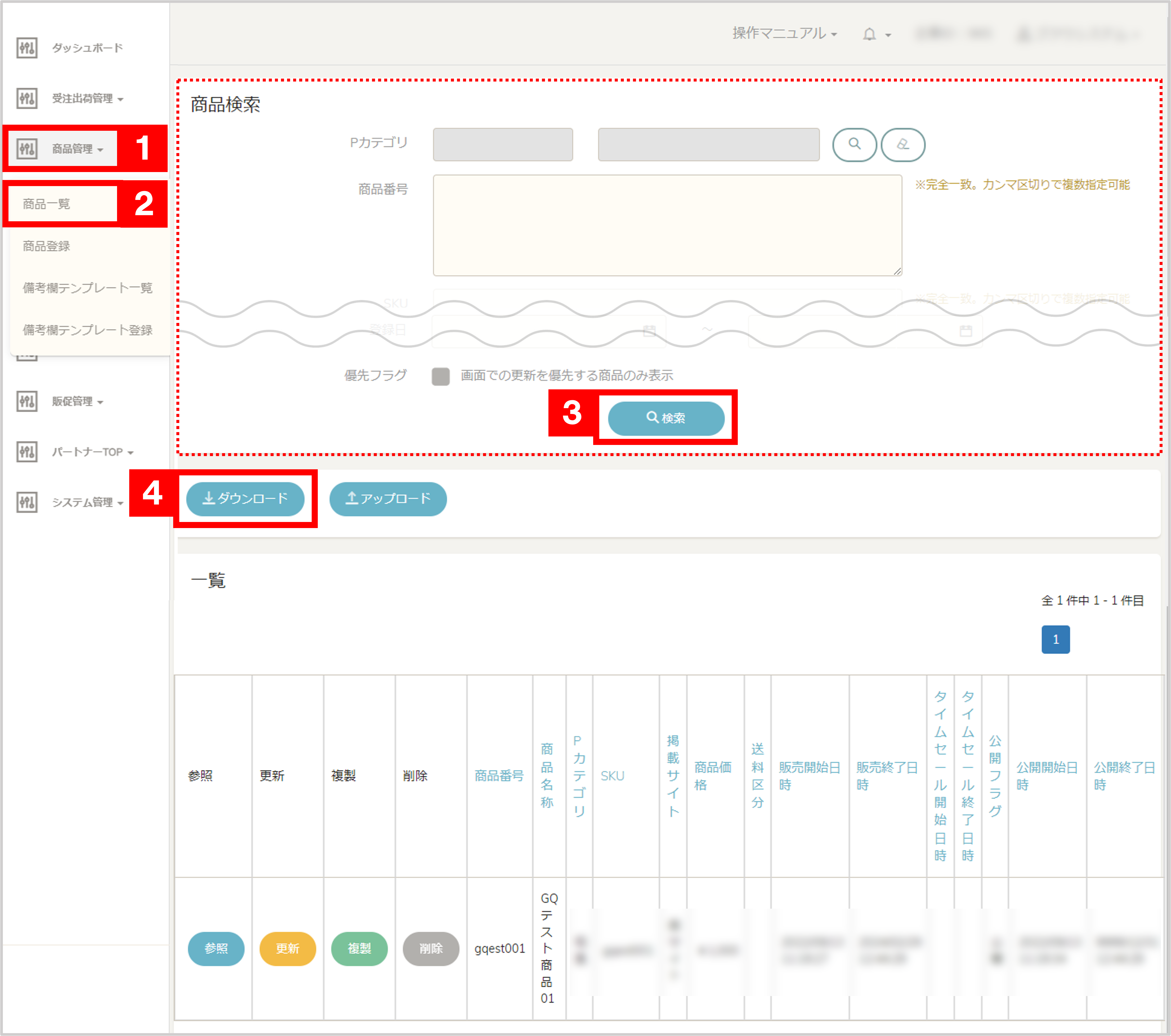Image resolution: width=1171 pixels, height=1036 pixels.
Task: Sort by 公開開始日時 column header
Action: tap(1047, 776)
